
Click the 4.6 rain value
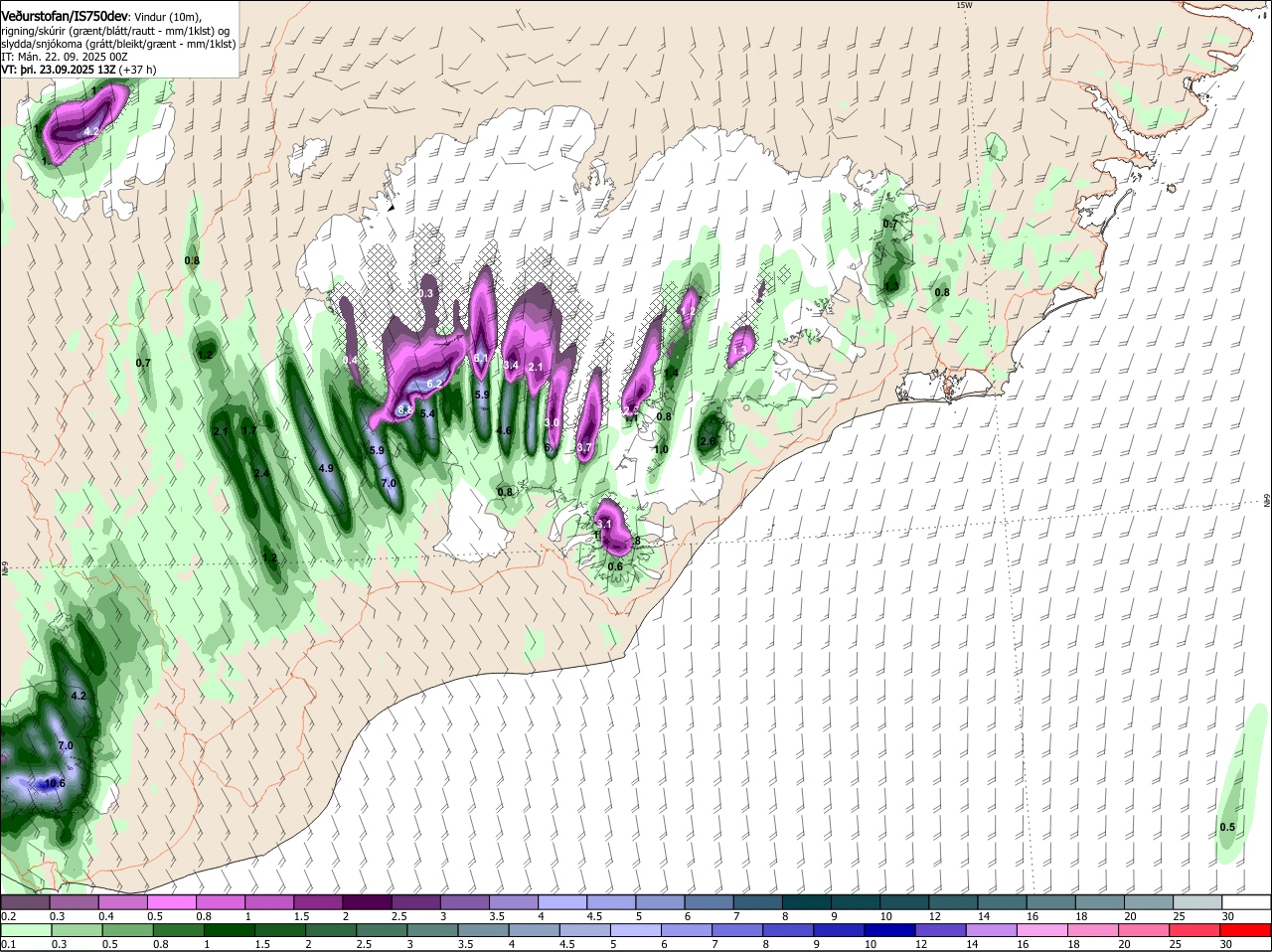coord(504,430)
